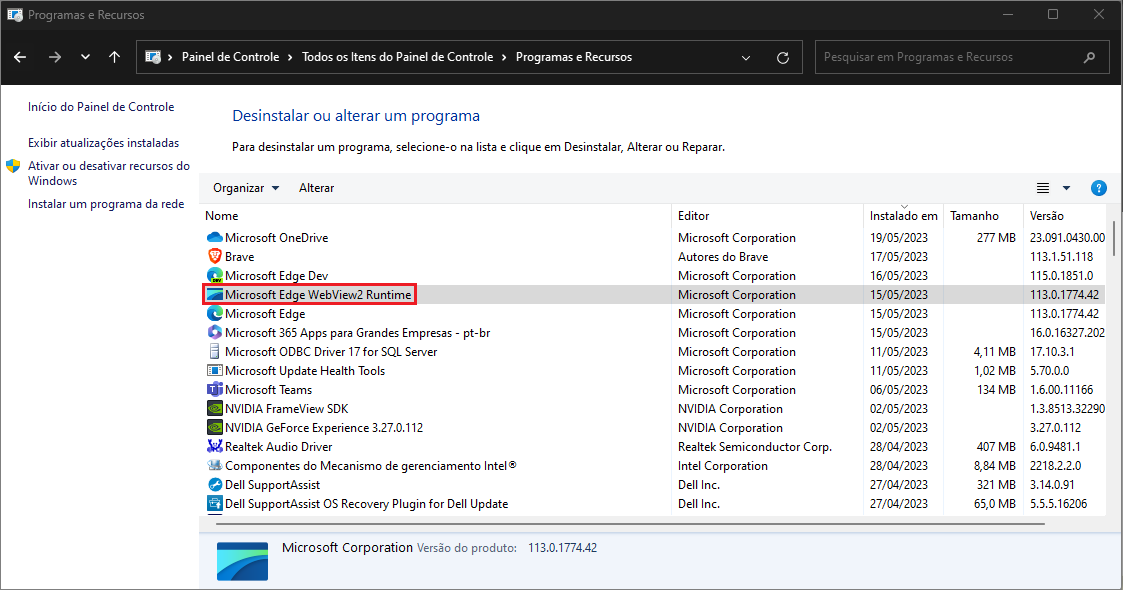
Task: Click the Dell SupportAssist icon
Action: (214, 484)
